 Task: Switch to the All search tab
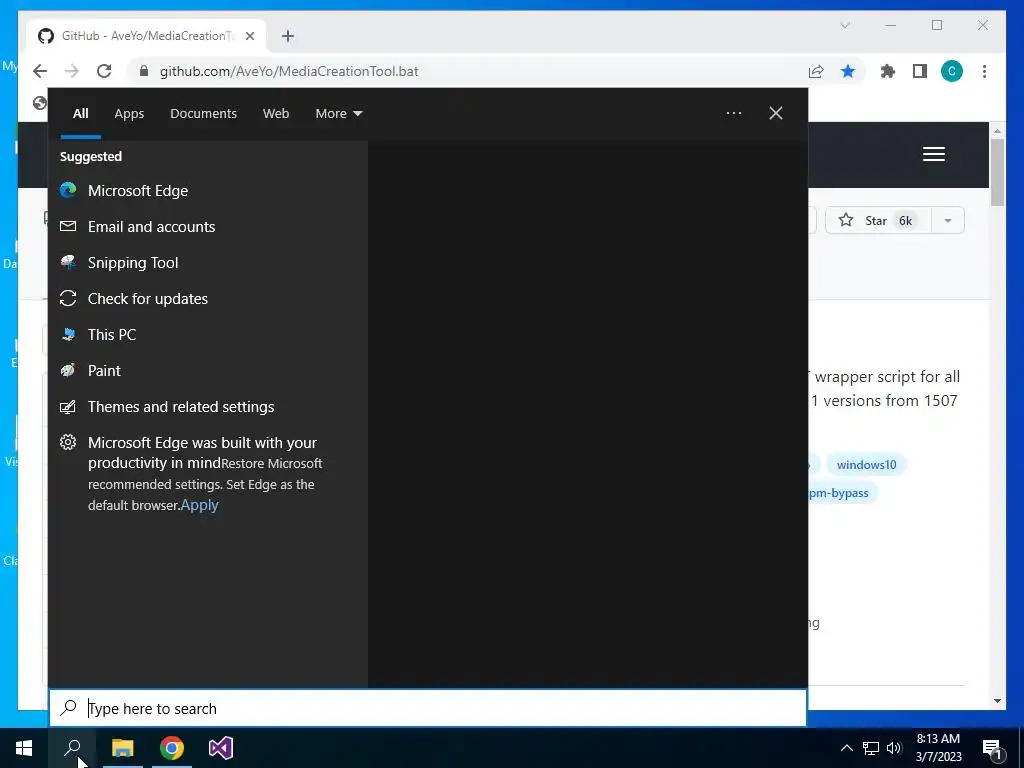pyautogui.click(x=80, y=114)
